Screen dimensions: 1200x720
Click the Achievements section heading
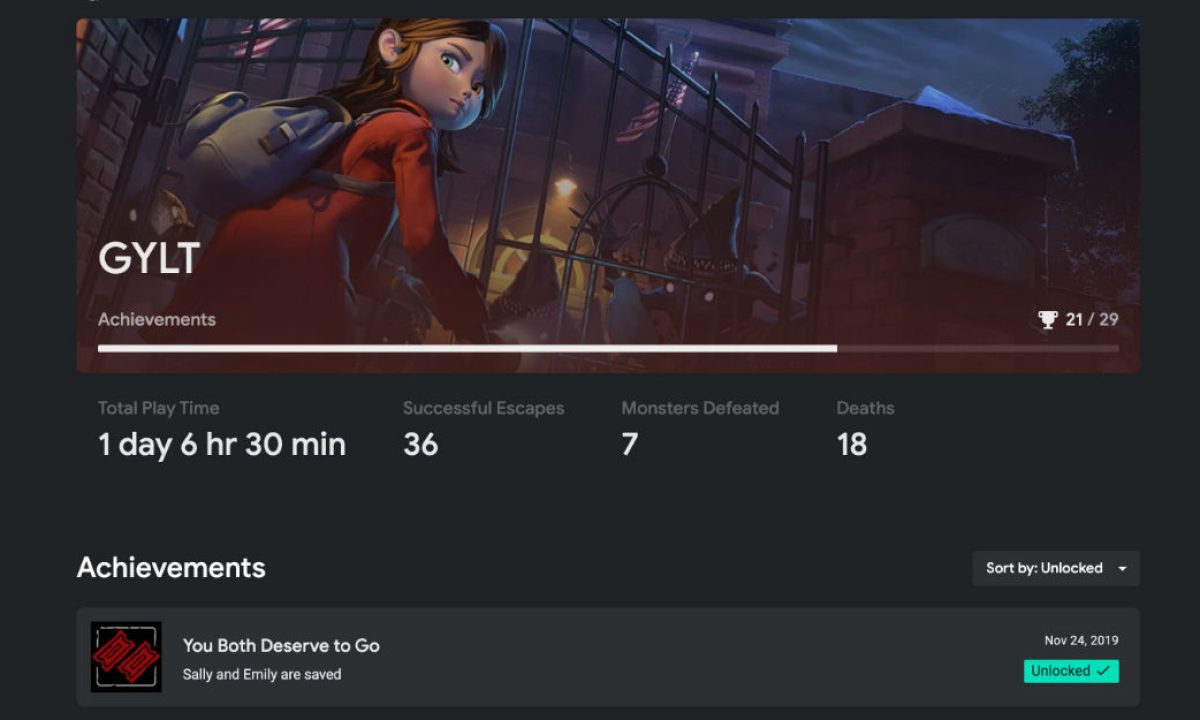[x=171, y=568]
